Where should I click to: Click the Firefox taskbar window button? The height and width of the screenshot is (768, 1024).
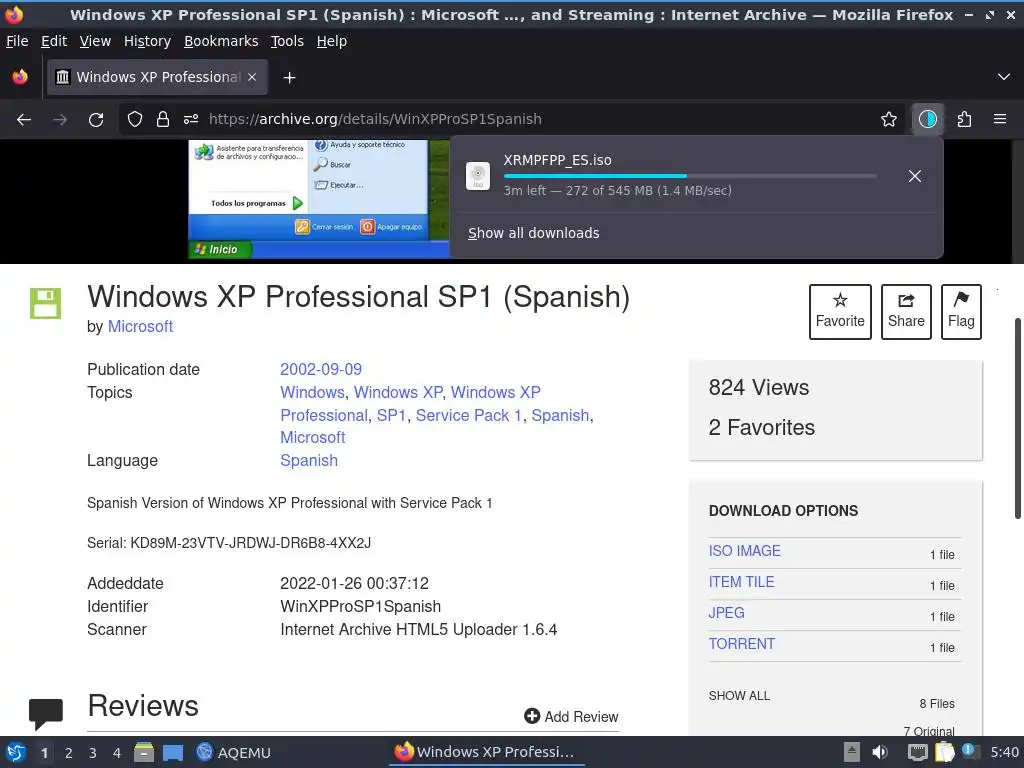[x=485, y=752]
